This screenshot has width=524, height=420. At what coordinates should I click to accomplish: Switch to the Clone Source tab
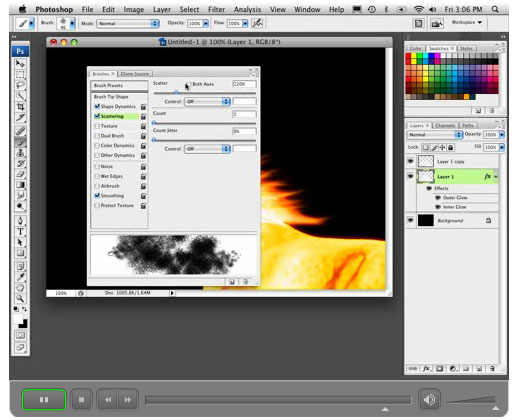point(135,74)
